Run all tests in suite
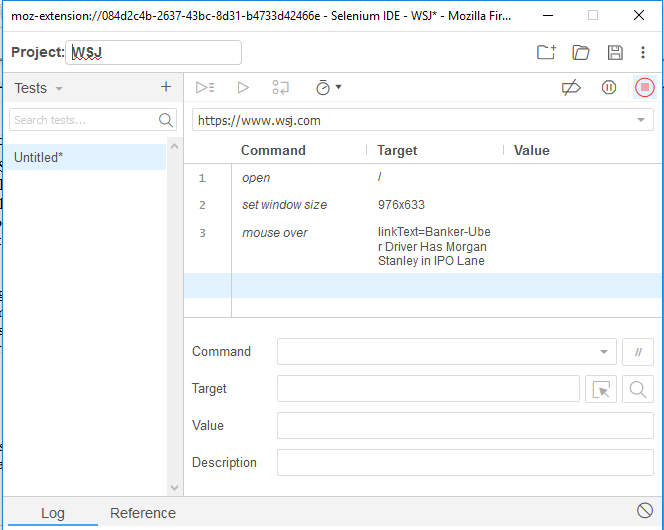The width and height of the screenshot is (664, 530). pos(205,88)
